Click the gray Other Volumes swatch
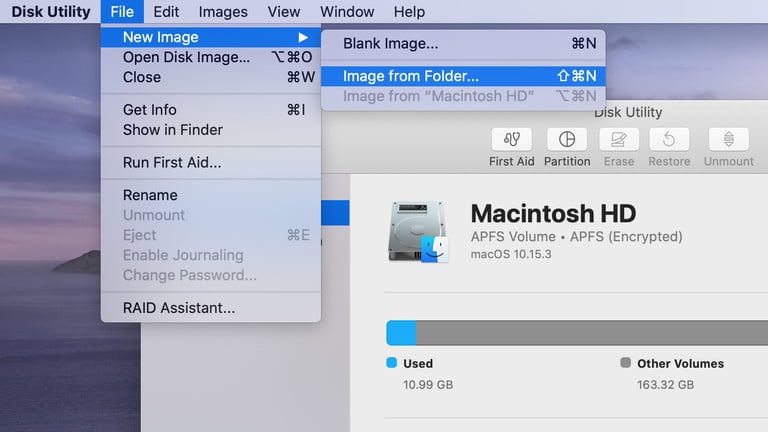Screen dimensions: 768x432 click(x=625, y=363)
